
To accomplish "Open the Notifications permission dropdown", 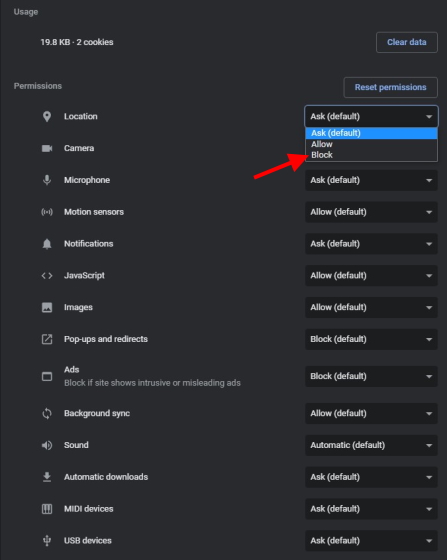I will coord(371,244).
